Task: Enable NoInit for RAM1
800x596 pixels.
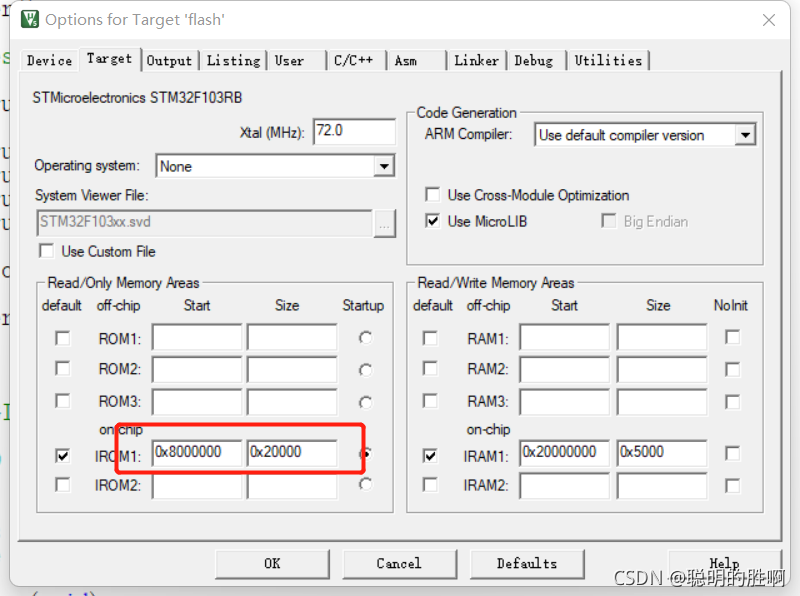Action: [x=733, y=337]
